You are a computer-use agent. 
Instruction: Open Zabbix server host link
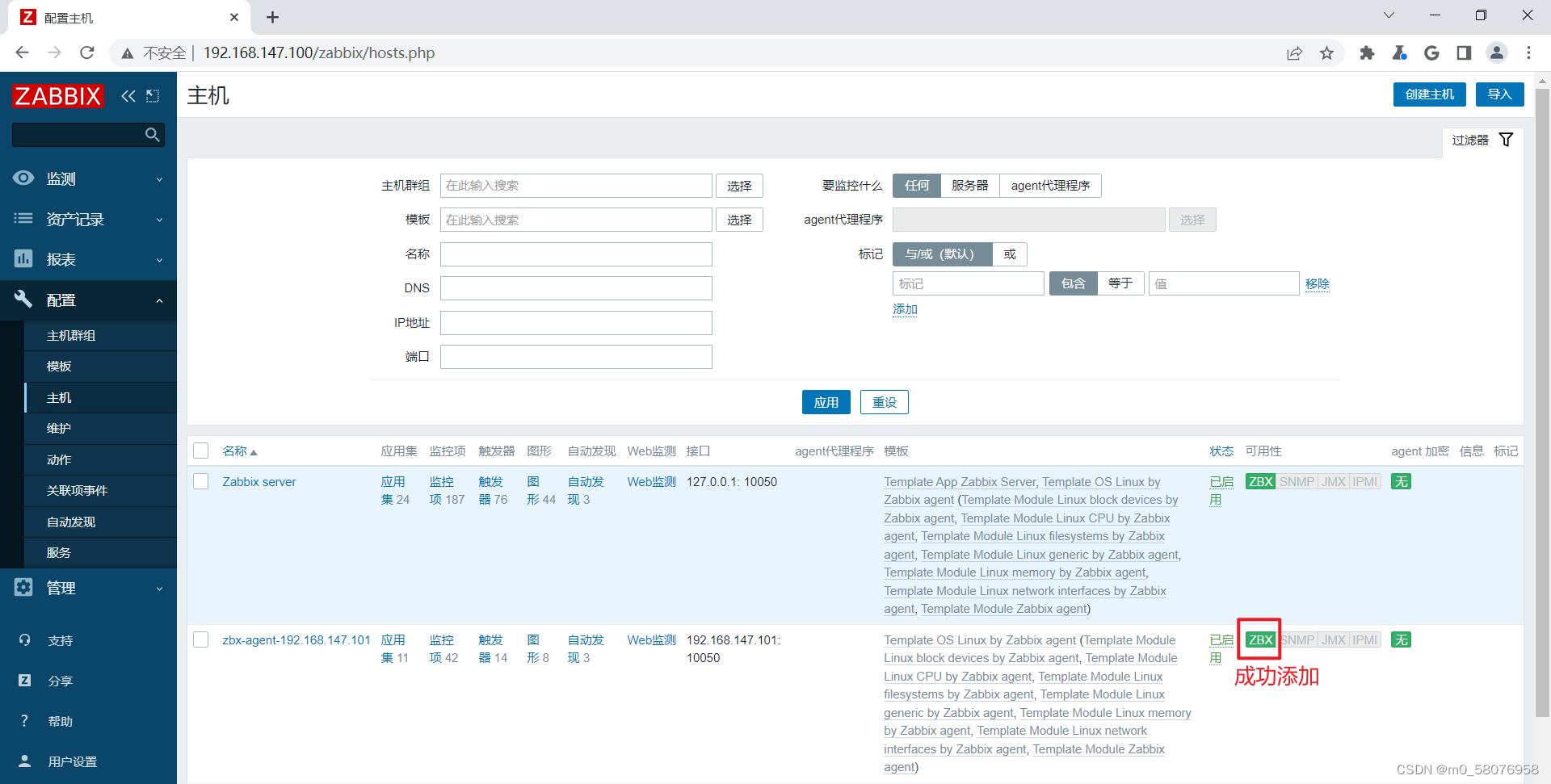click(259, 482)
